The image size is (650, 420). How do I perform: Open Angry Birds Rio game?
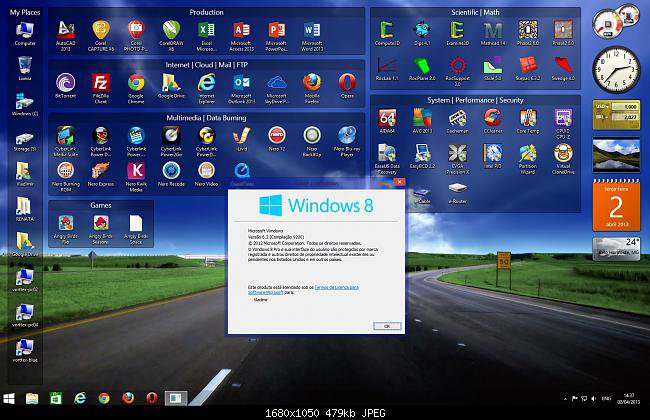(65, 229)
